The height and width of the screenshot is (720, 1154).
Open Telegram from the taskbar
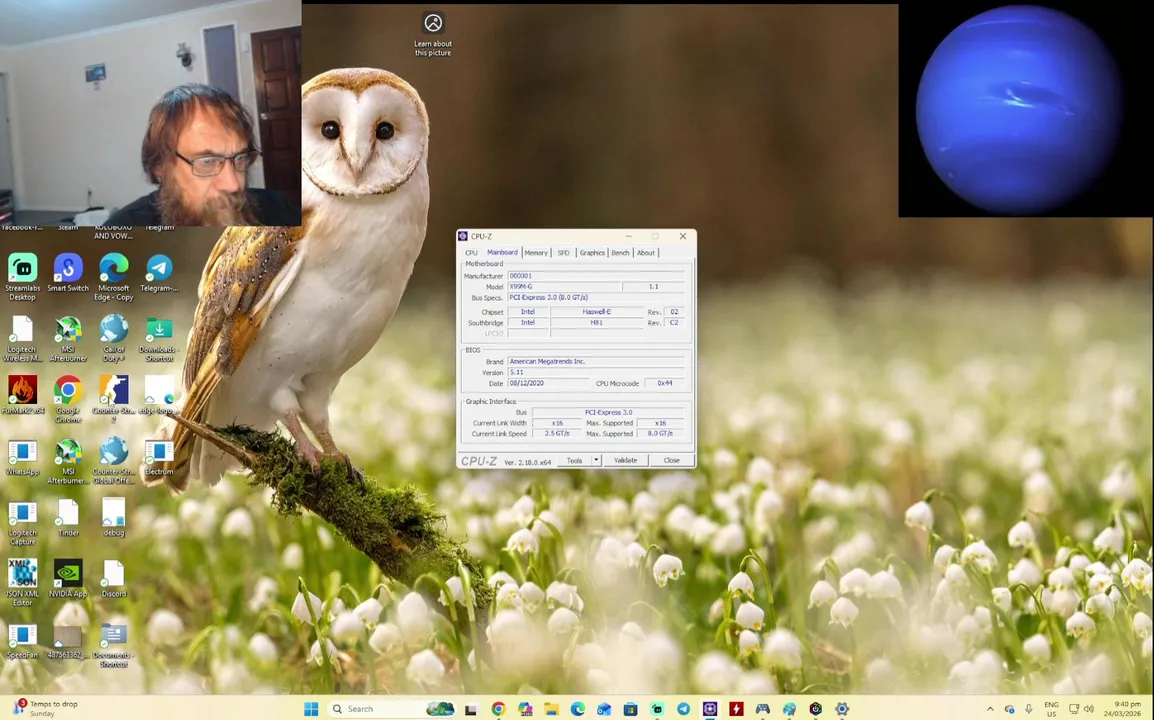click(x=683, y=708)
